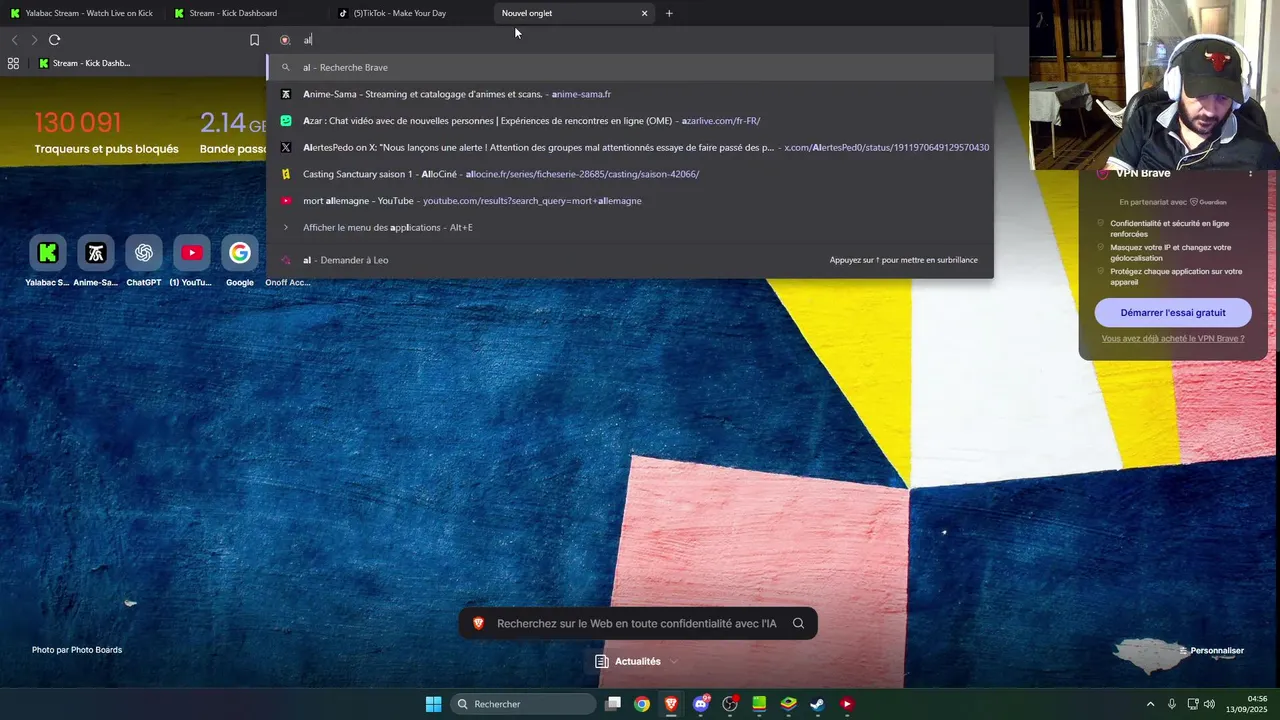Click Brave icon in the taskbar
The image size is (1280, 720).
(671, 704)
